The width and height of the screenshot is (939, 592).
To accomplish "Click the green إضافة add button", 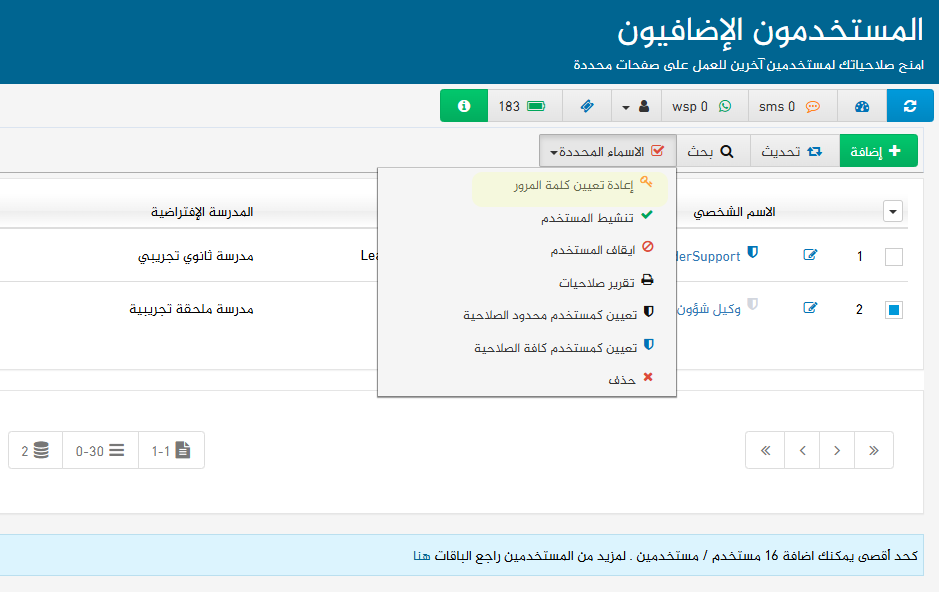I will tap(877, 152).
